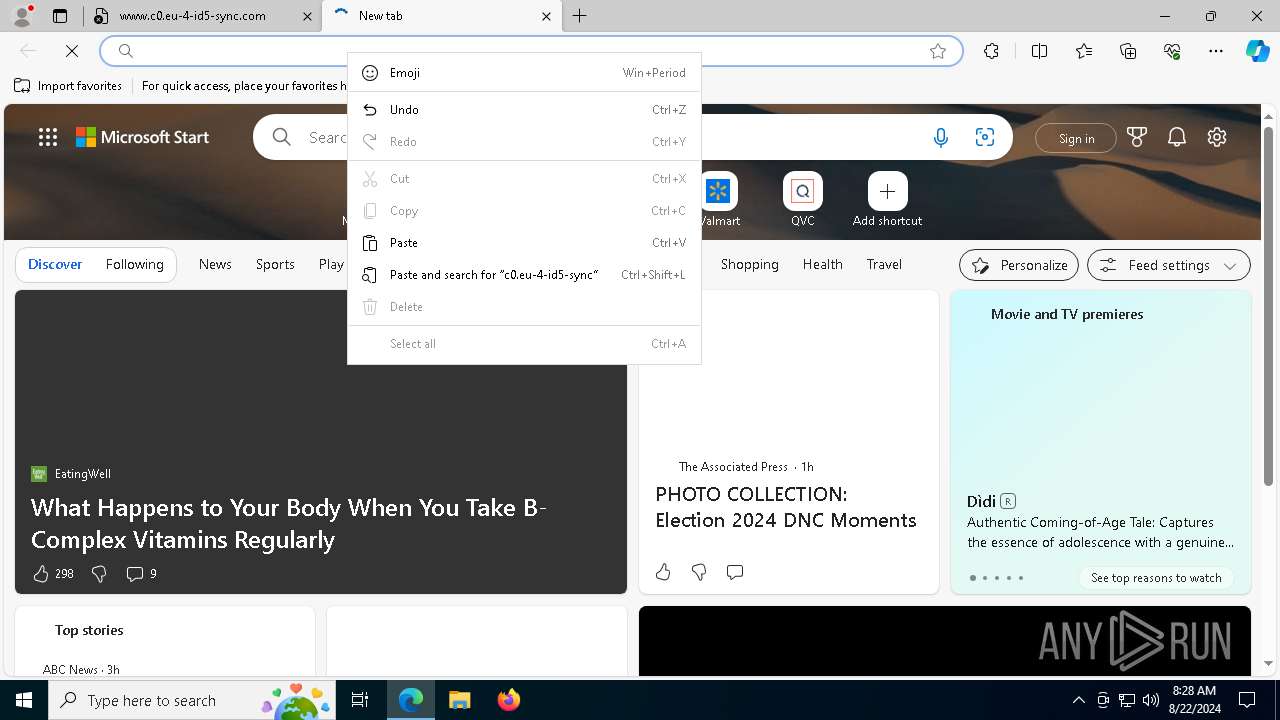Open the Extensions puzzle icon
This screenshot has width=1280, height=720.
coord(991,51)
